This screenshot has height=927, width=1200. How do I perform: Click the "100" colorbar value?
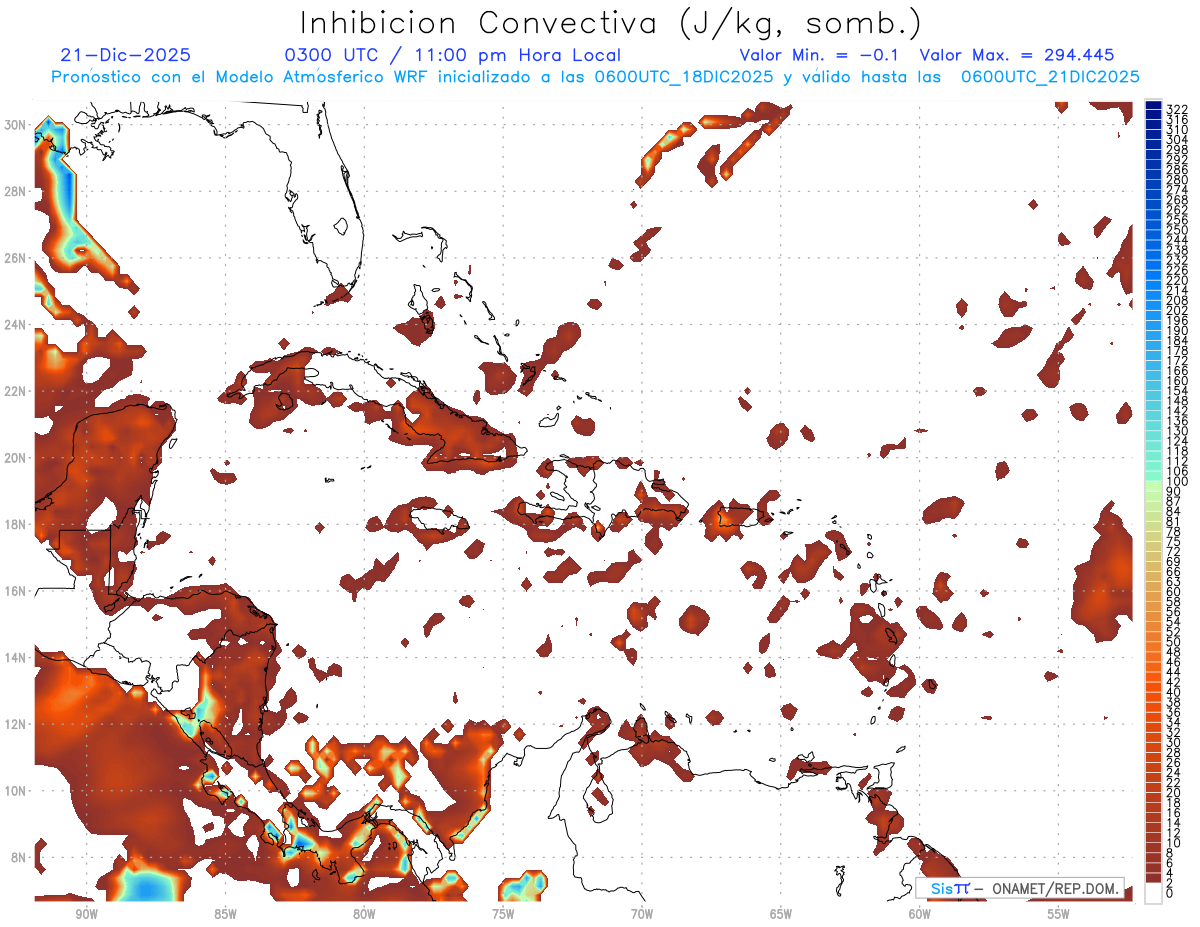[x=1177, y=482]
